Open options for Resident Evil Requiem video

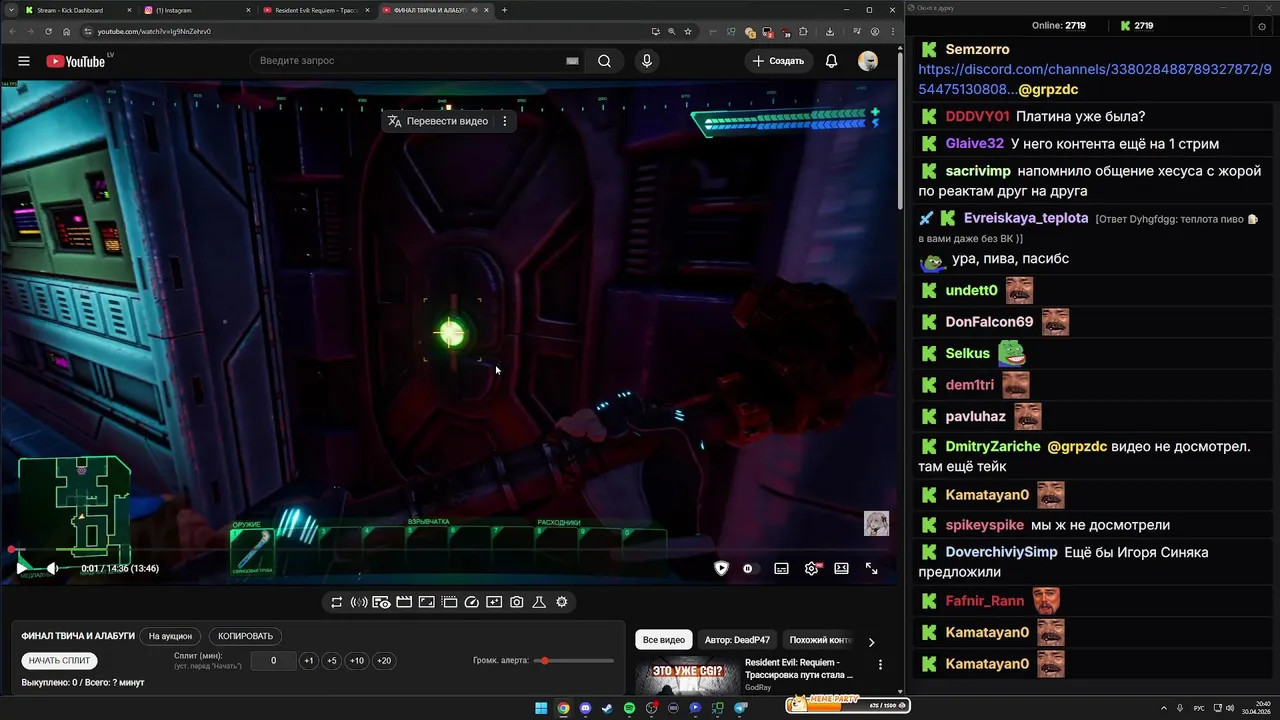[880, 664]
